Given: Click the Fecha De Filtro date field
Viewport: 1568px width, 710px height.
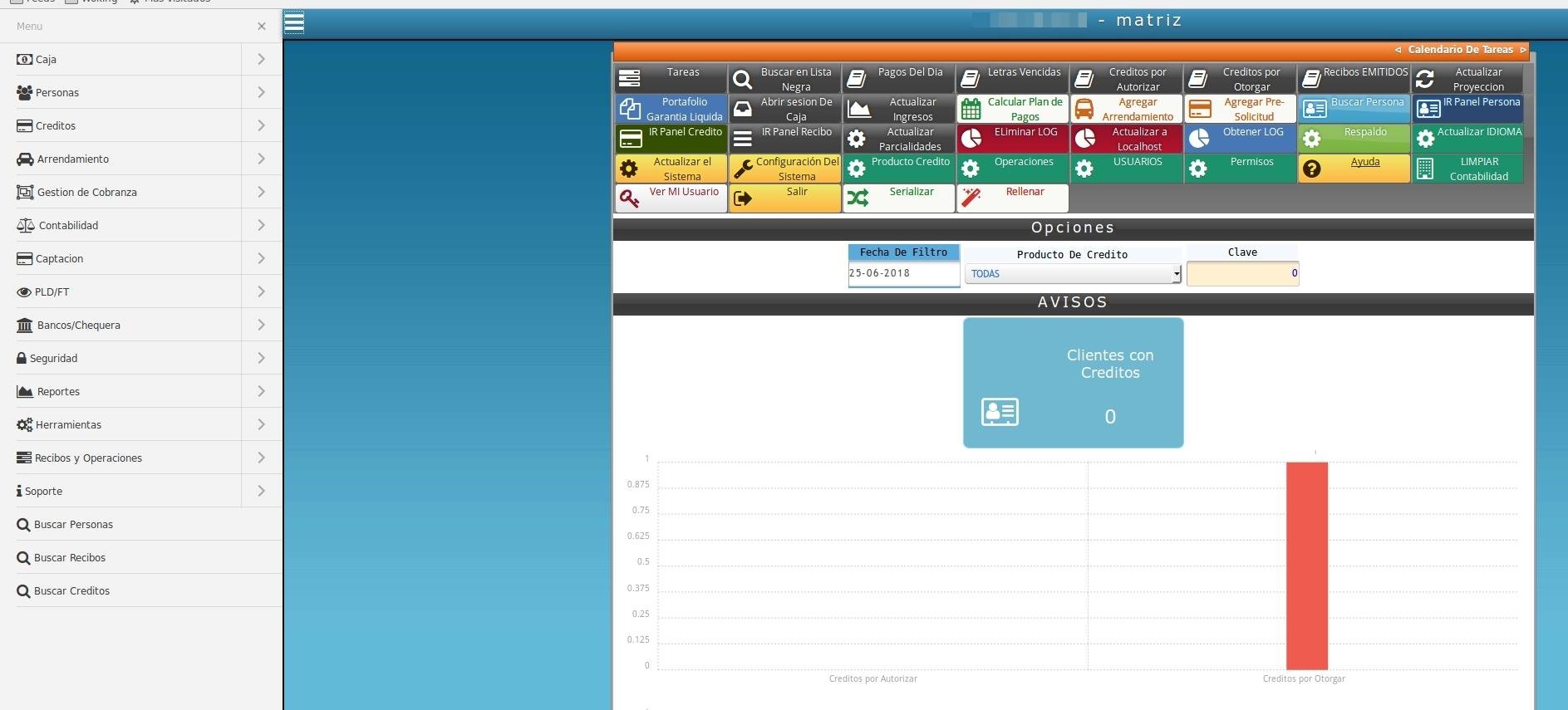Looking at the screenshot, I should pos(904,273).
